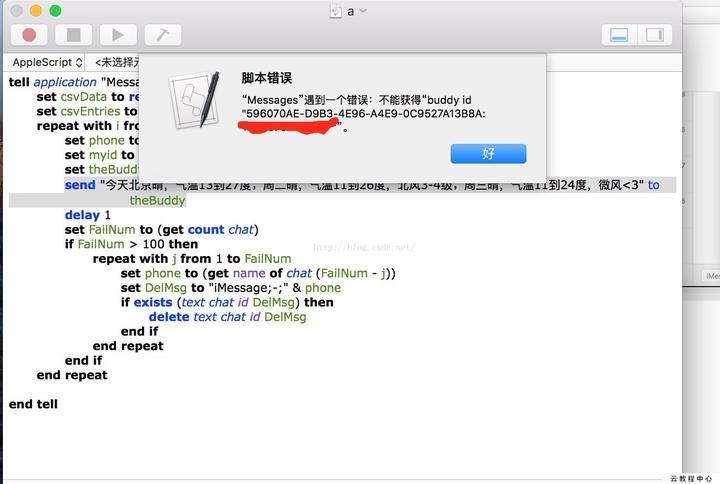Click the document proxy icon in title bar
The width and height of the screenshot is (720, 484).
336,11
